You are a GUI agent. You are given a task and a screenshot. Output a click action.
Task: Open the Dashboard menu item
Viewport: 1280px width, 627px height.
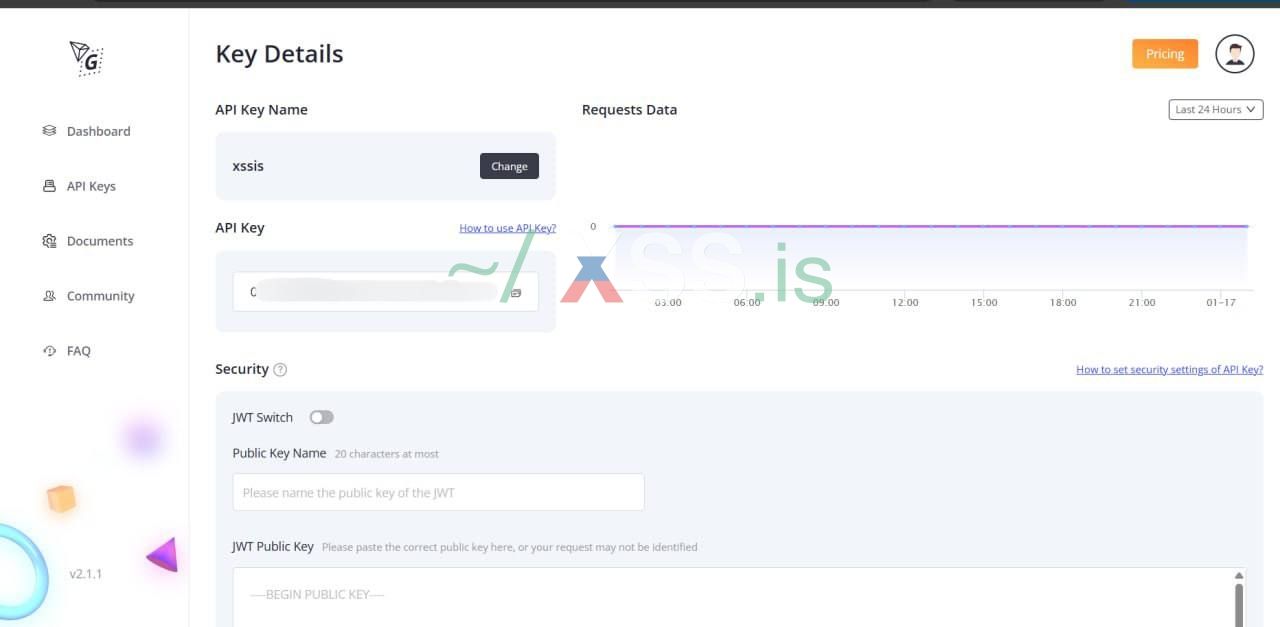[x=98, y=131]
